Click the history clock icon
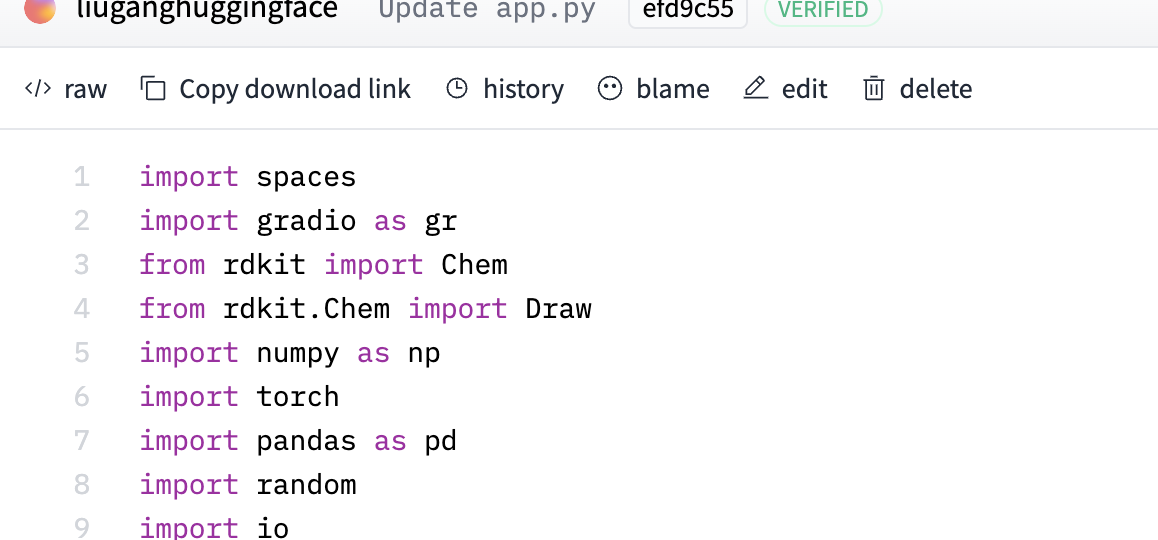Screen dimensions: 1158x540 pos(457,89)
